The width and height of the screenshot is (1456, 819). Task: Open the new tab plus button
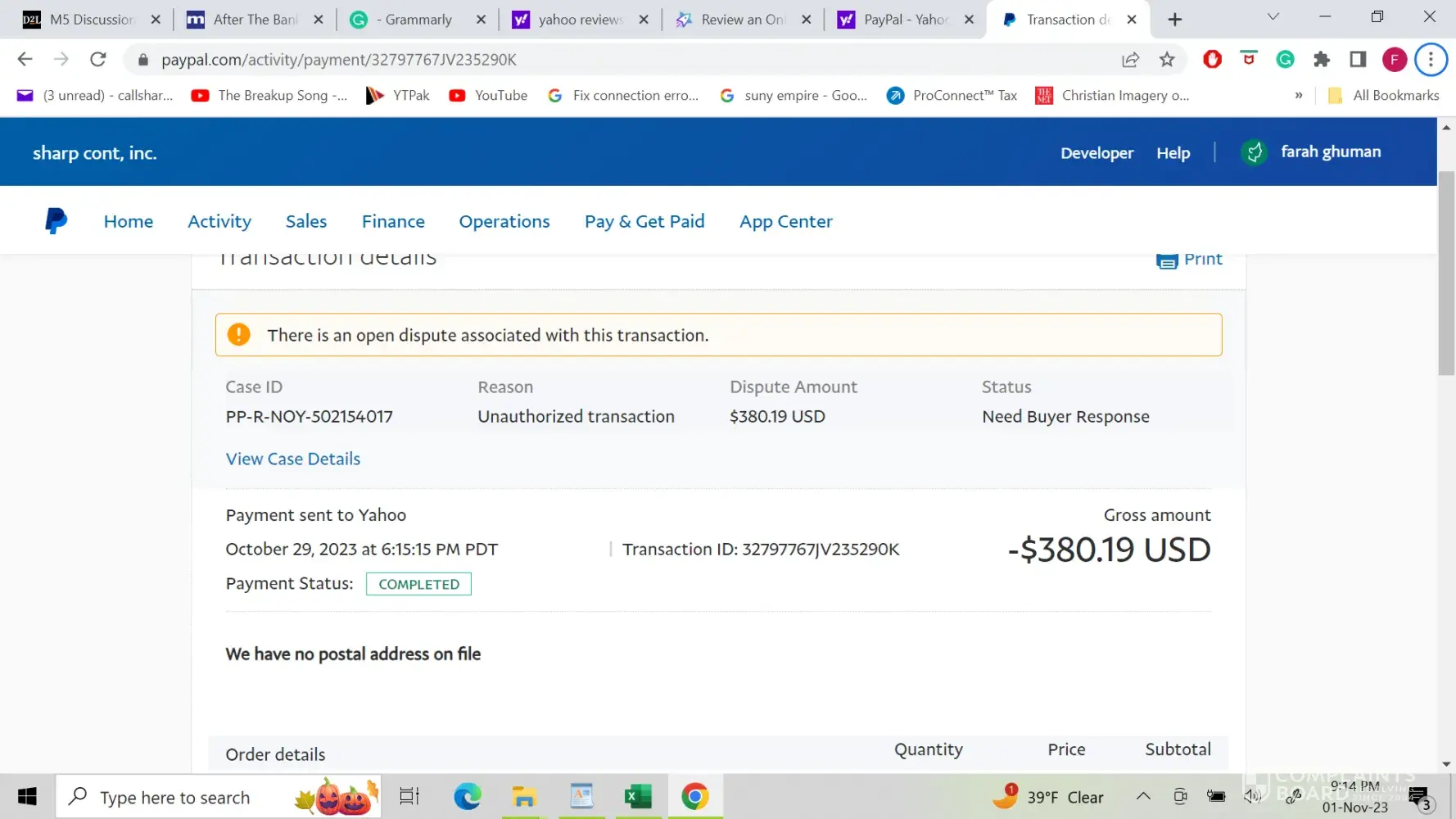click(1175, 20)
